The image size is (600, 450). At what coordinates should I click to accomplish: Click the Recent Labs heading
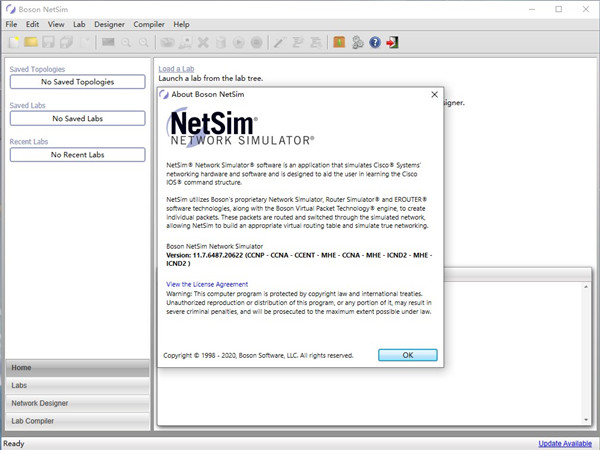point(29,142)
